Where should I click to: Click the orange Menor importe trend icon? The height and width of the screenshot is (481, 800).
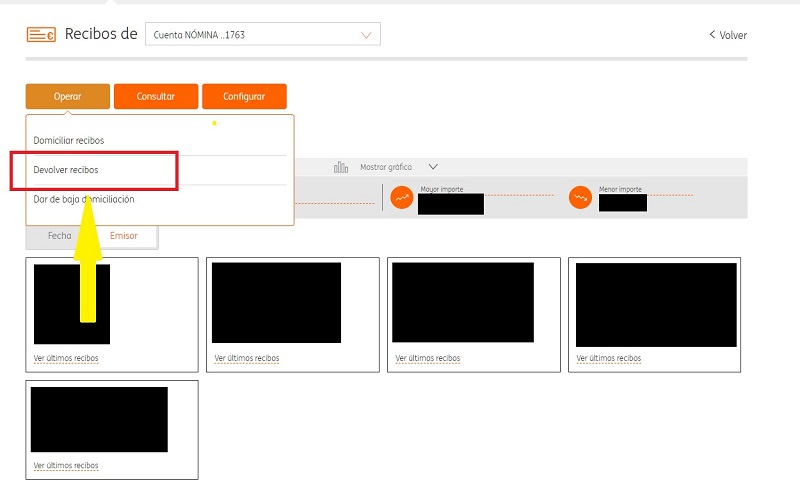pos(580,198)
